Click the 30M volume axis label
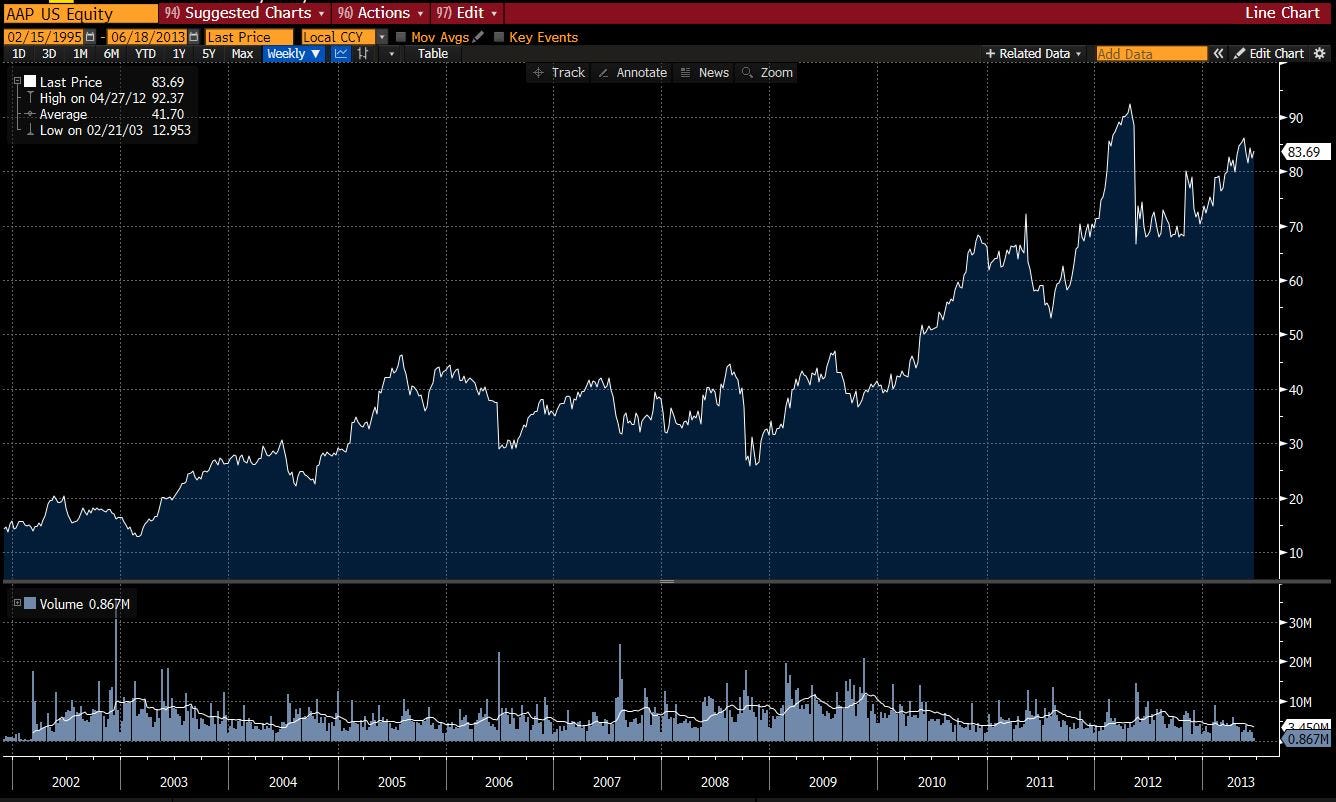 pos(1299,623)
